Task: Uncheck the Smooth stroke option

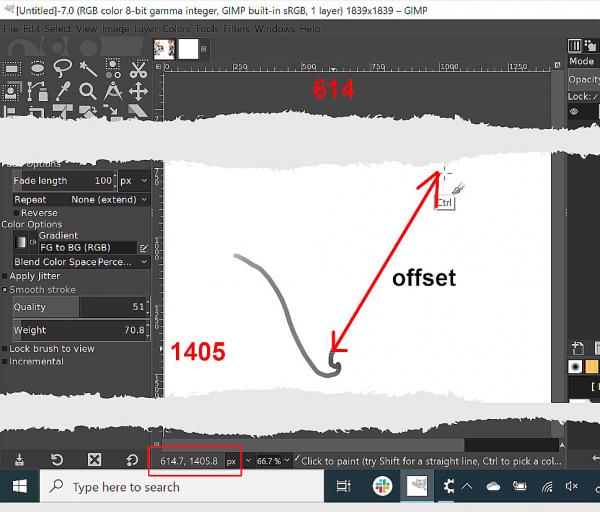Action: click(x=5, y=290)
